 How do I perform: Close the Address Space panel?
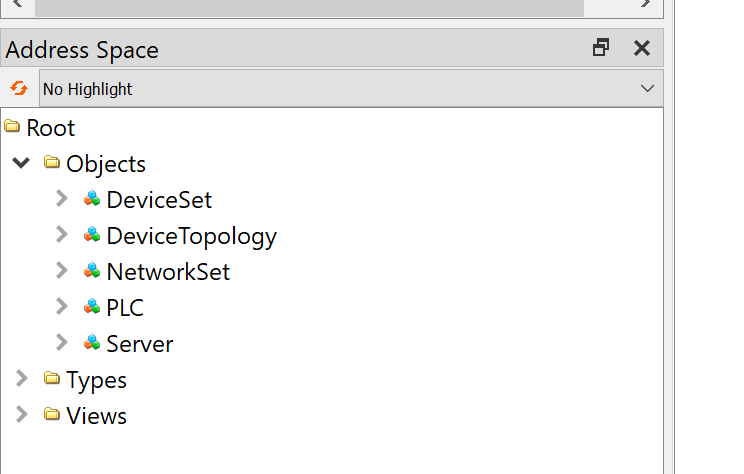pos(642,48)
